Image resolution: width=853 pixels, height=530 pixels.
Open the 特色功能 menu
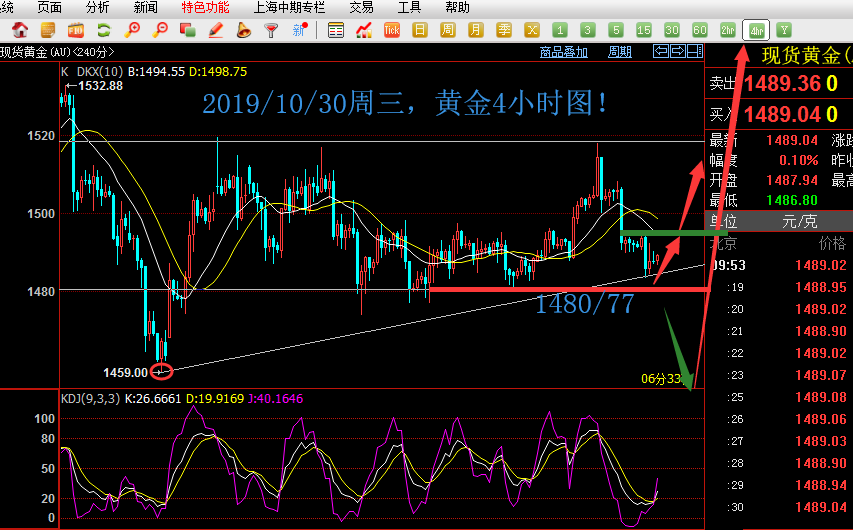(x=205, y=7)
